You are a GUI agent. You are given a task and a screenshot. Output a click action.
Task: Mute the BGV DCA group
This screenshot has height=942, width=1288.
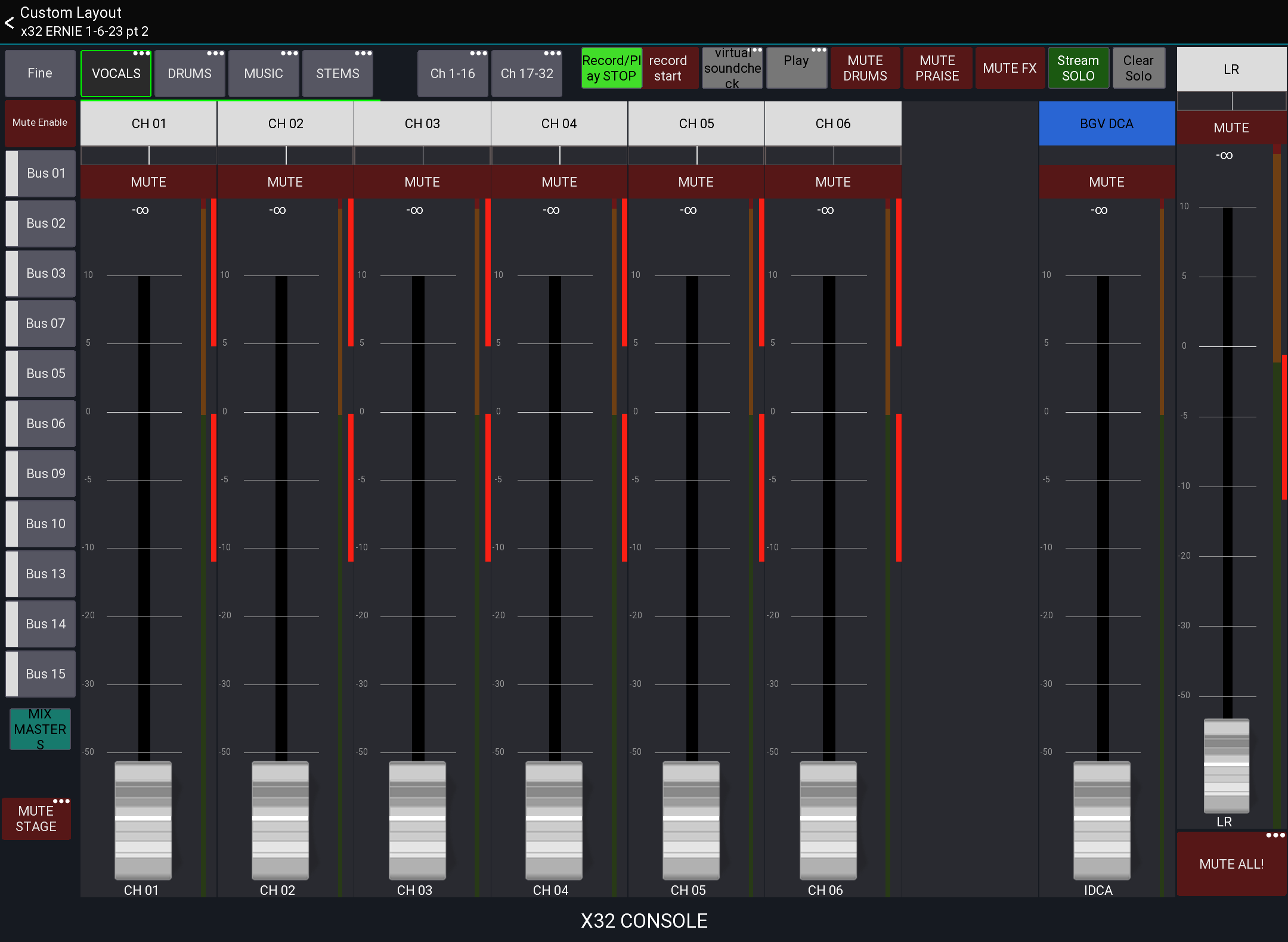pyautogui.click(x=1107, y=182)
